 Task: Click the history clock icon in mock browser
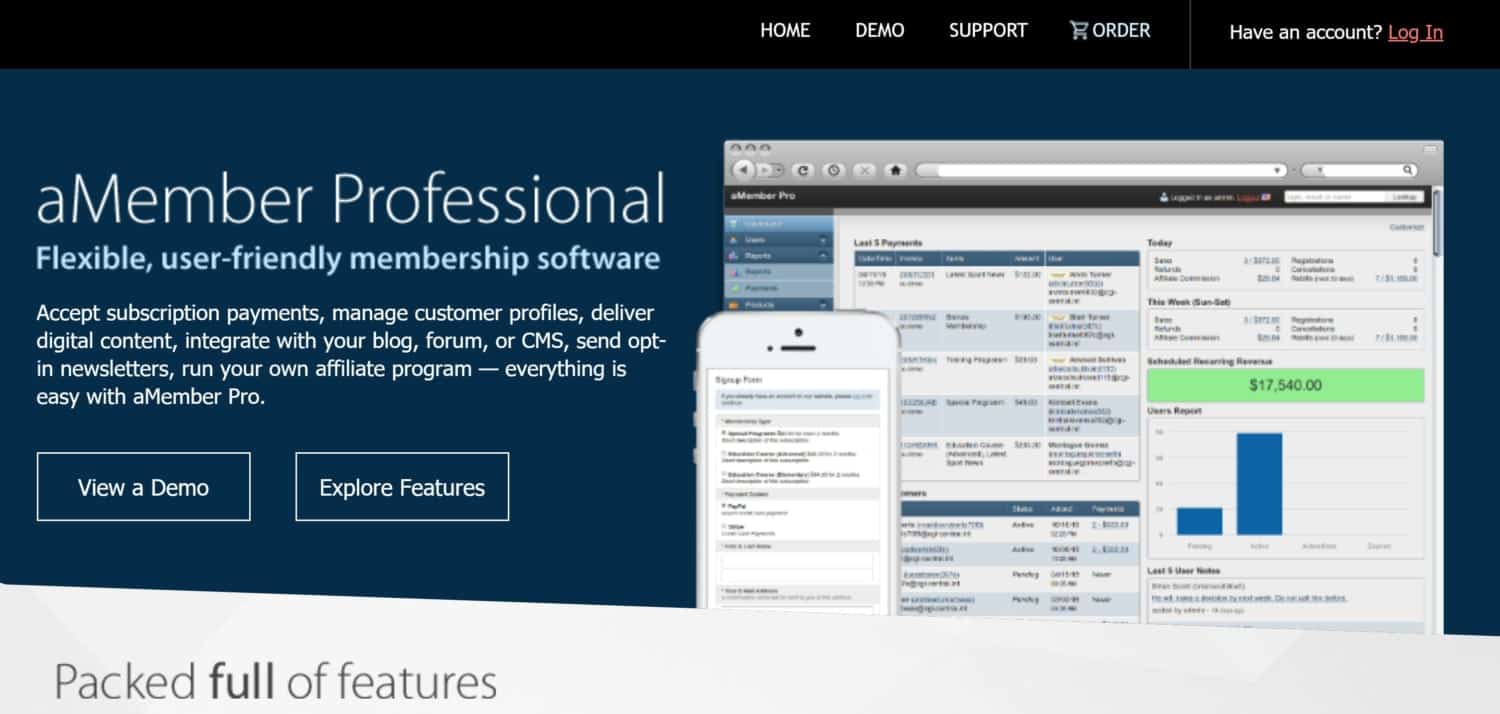click(x=835, y=170)
